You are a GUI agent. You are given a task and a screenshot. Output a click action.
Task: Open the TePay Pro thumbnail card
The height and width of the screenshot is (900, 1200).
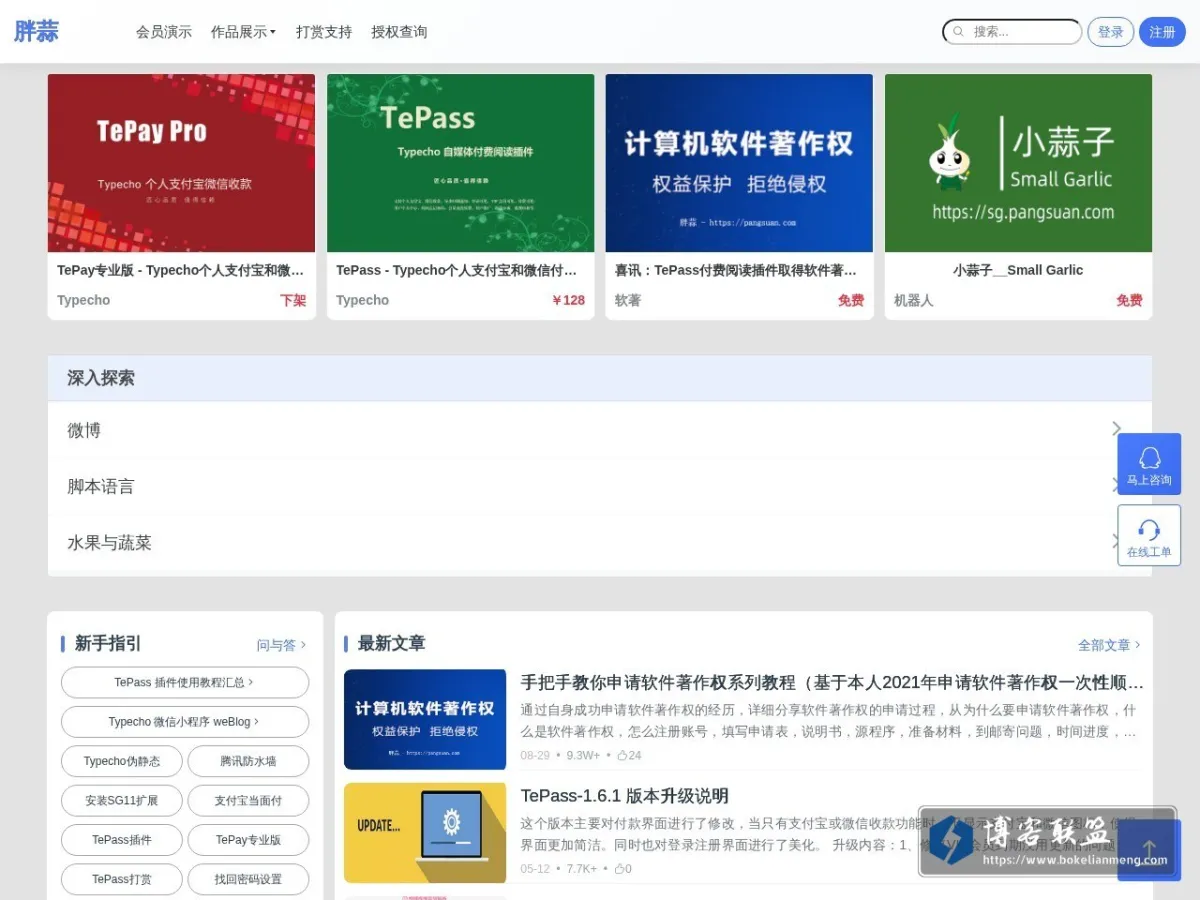click(x=181, y=163)
